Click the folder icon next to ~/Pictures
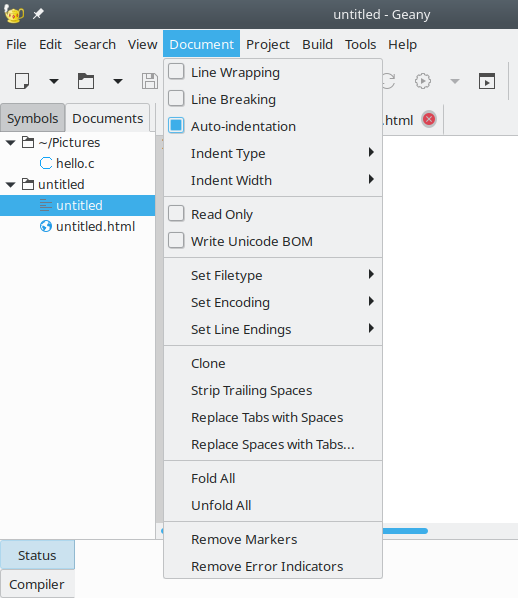 click(x=28, y=142)
